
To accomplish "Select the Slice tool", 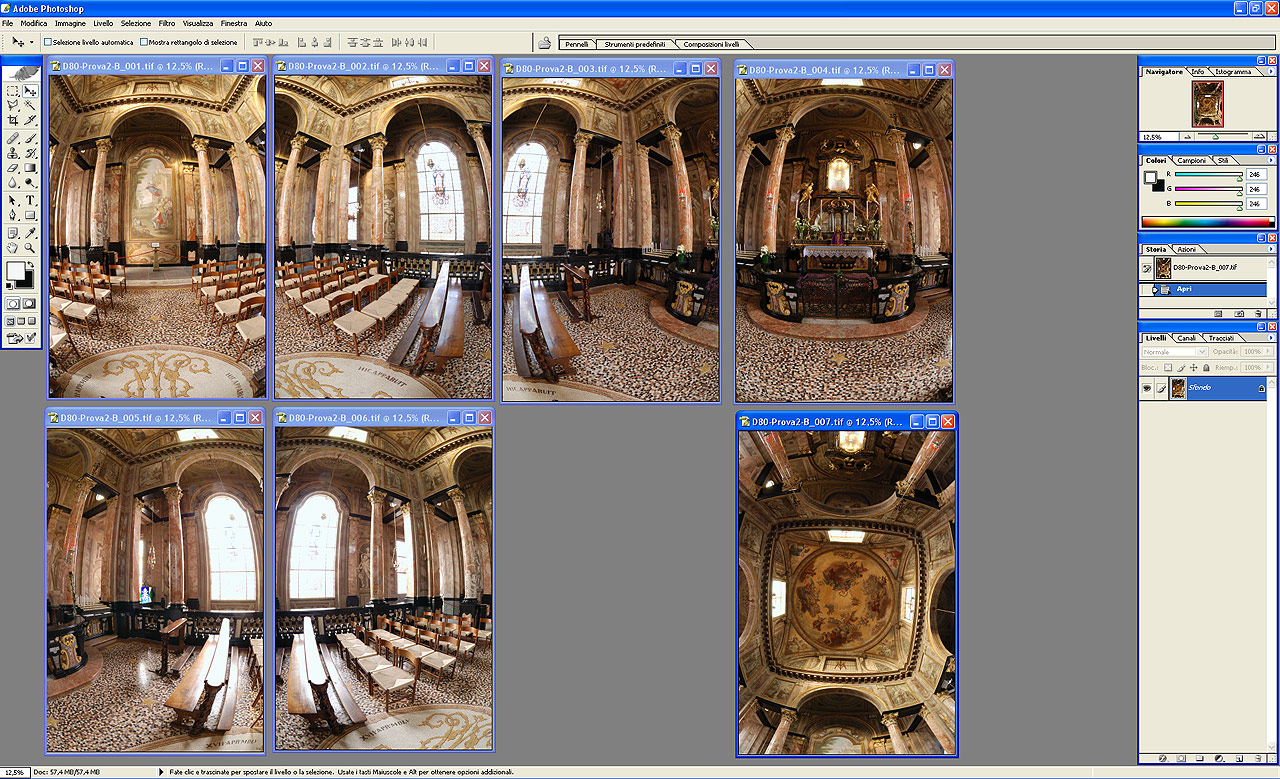I will (x=30, y=119).
